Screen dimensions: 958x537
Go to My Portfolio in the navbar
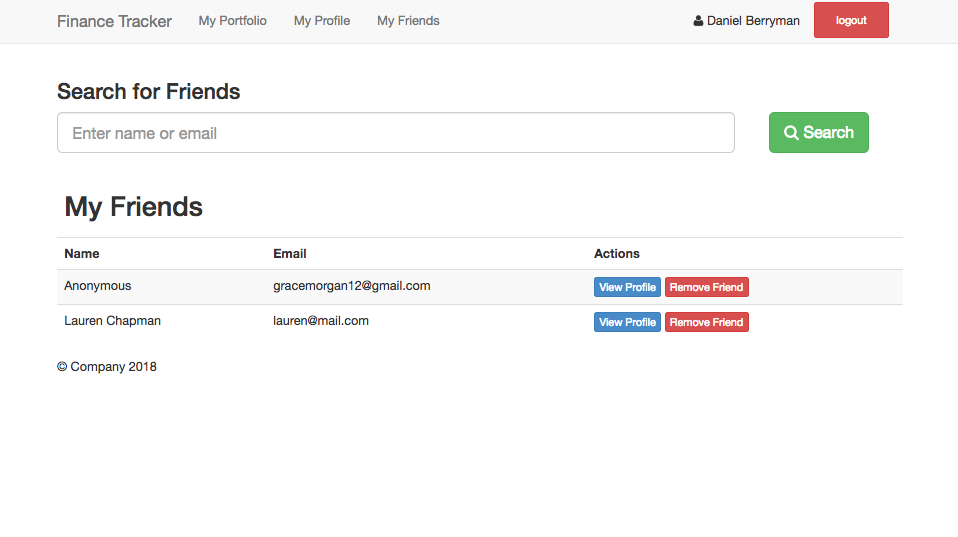coord(232,21)
